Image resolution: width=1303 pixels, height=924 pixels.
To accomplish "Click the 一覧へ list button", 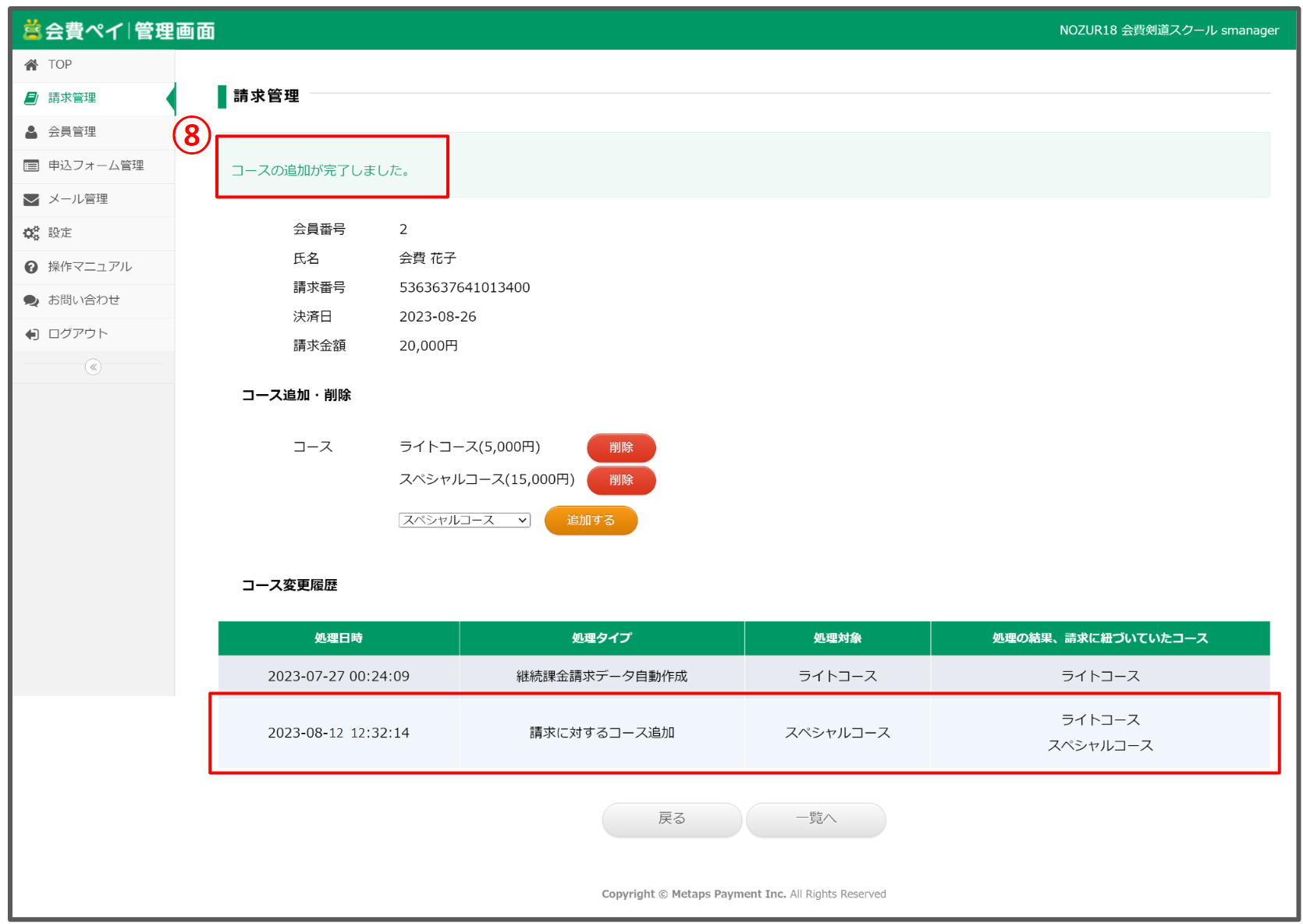I will coord(815,819).
